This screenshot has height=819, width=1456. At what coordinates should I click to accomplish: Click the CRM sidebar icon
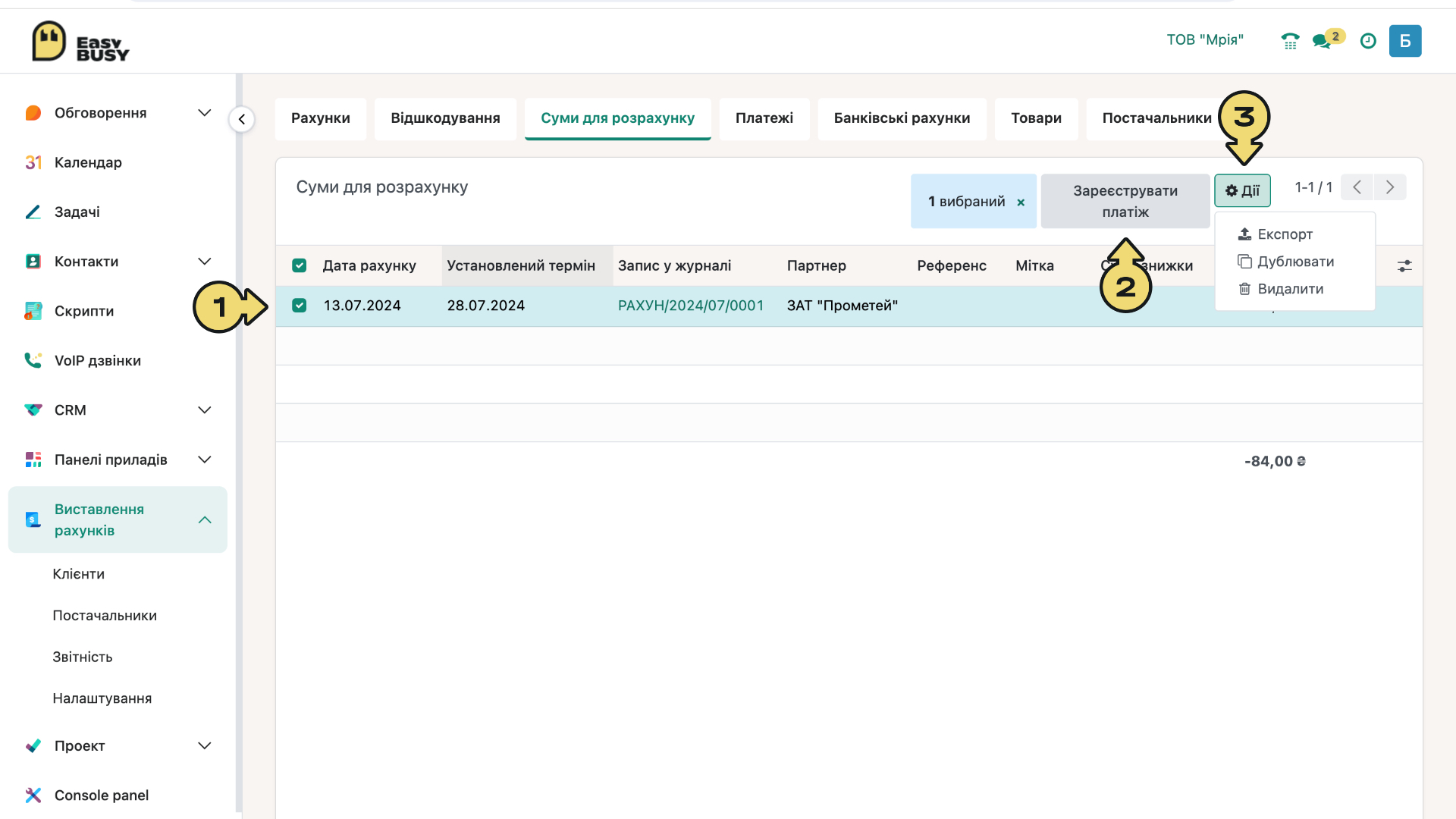pyautogui.click(x=33, y=410)
